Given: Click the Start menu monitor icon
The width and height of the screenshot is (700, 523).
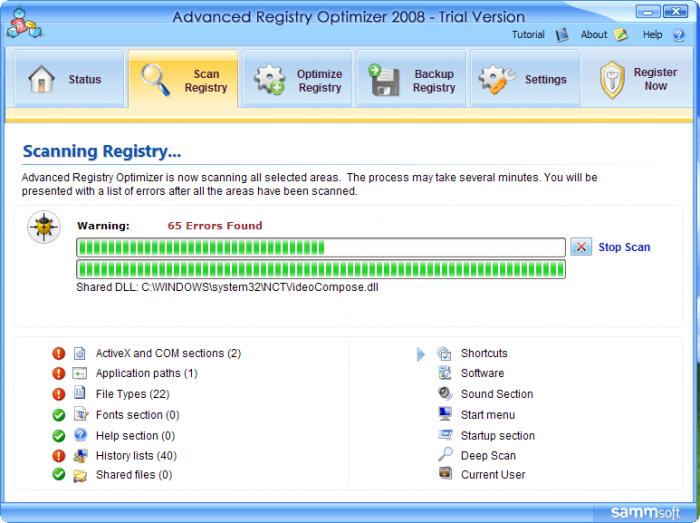Looking at the screenshot, I should click(445, 414).
